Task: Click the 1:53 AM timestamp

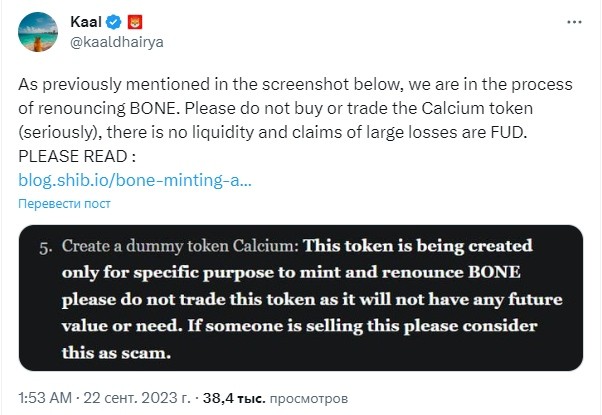Action: pyautogui.click(x=45, y=398)
